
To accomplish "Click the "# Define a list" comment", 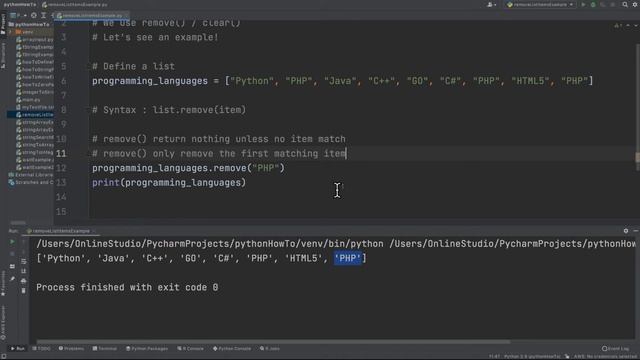I will pos(133,66).
